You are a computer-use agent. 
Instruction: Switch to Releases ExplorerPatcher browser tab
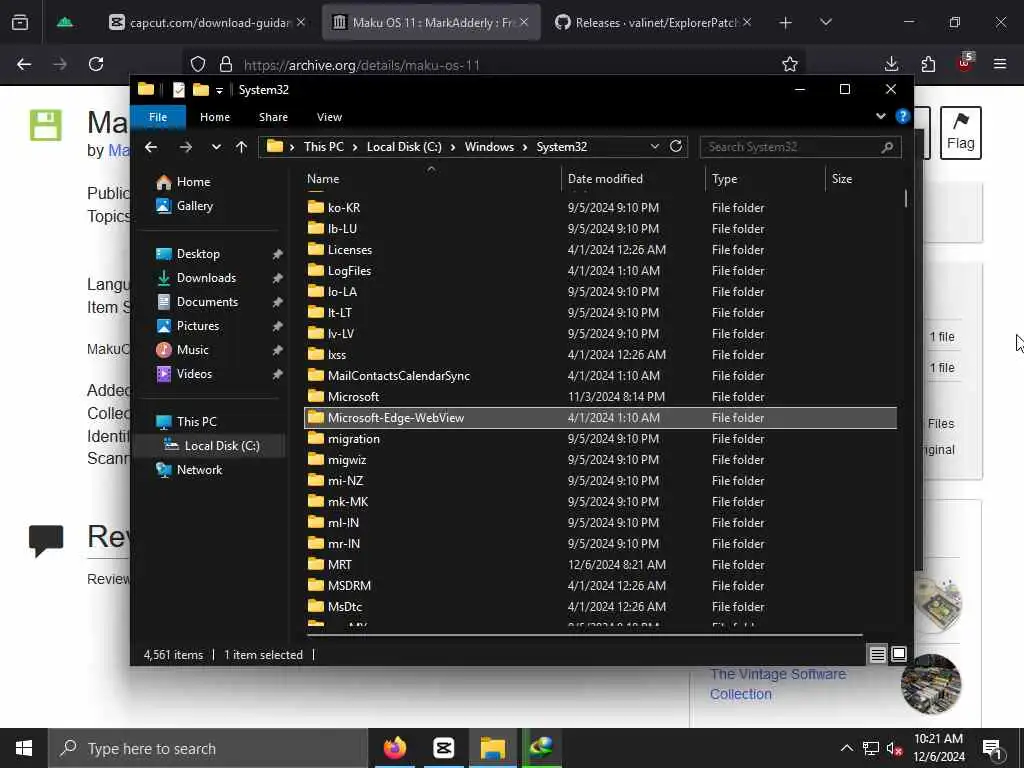[x=654, y=22]
